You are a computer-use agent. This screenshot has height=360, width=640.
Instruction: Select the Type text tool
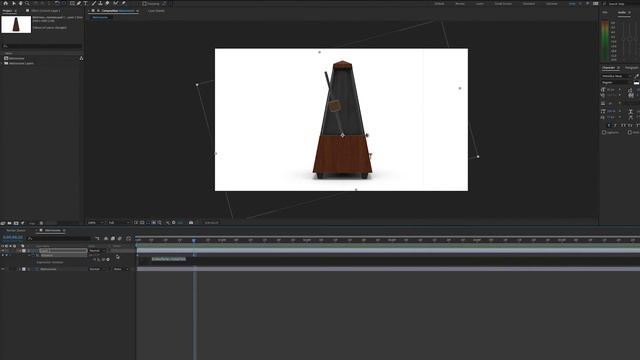(x=85, y=3)
